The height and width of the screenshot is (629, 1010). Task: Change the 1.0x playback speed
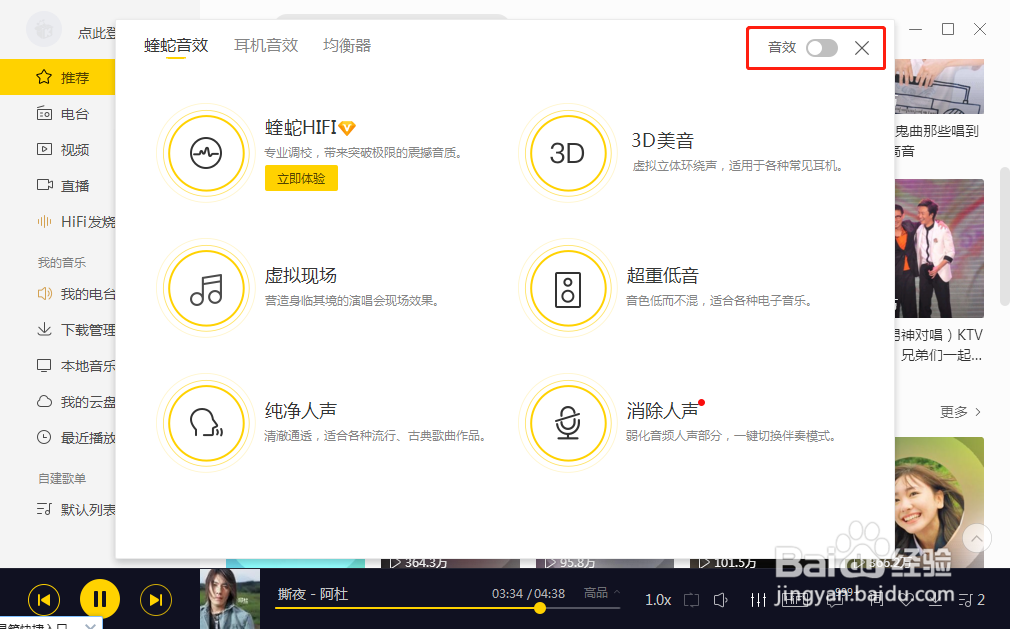point(658,600)
